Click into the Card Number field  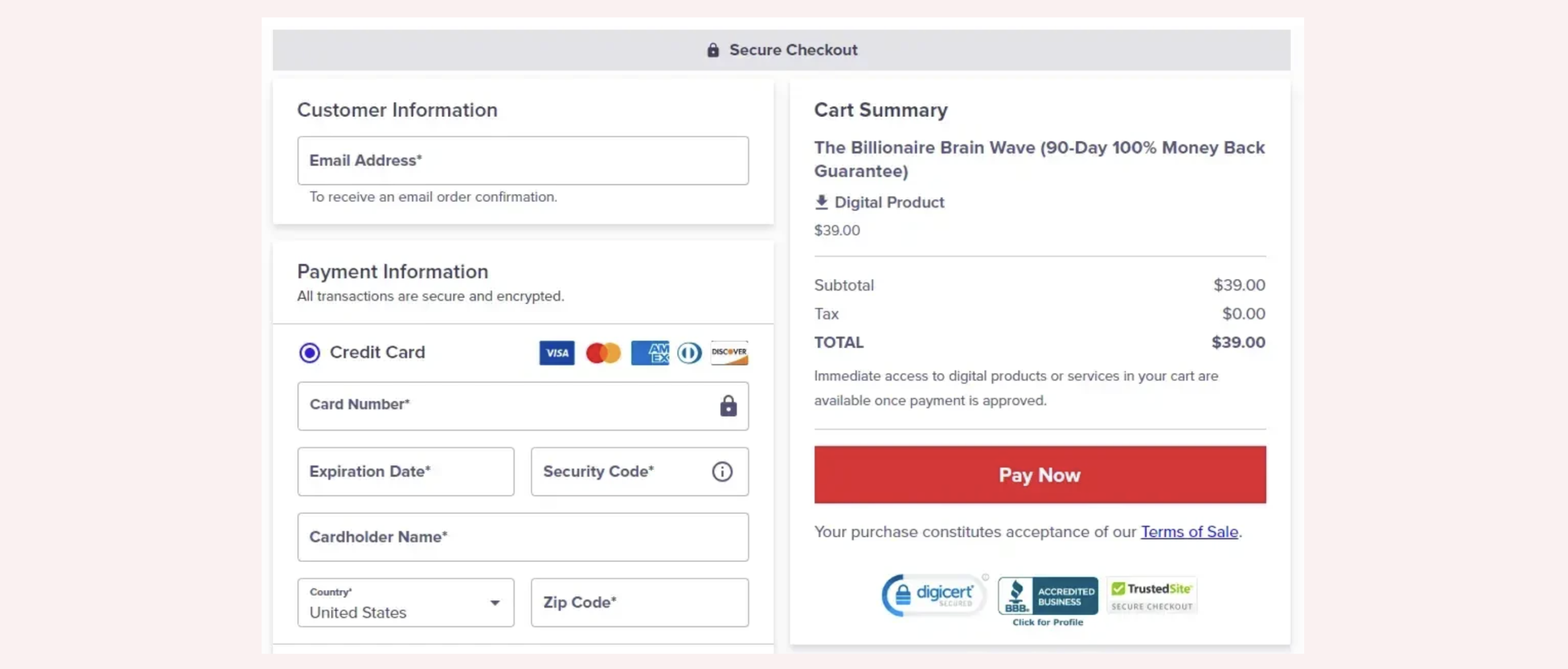(502, 406)
